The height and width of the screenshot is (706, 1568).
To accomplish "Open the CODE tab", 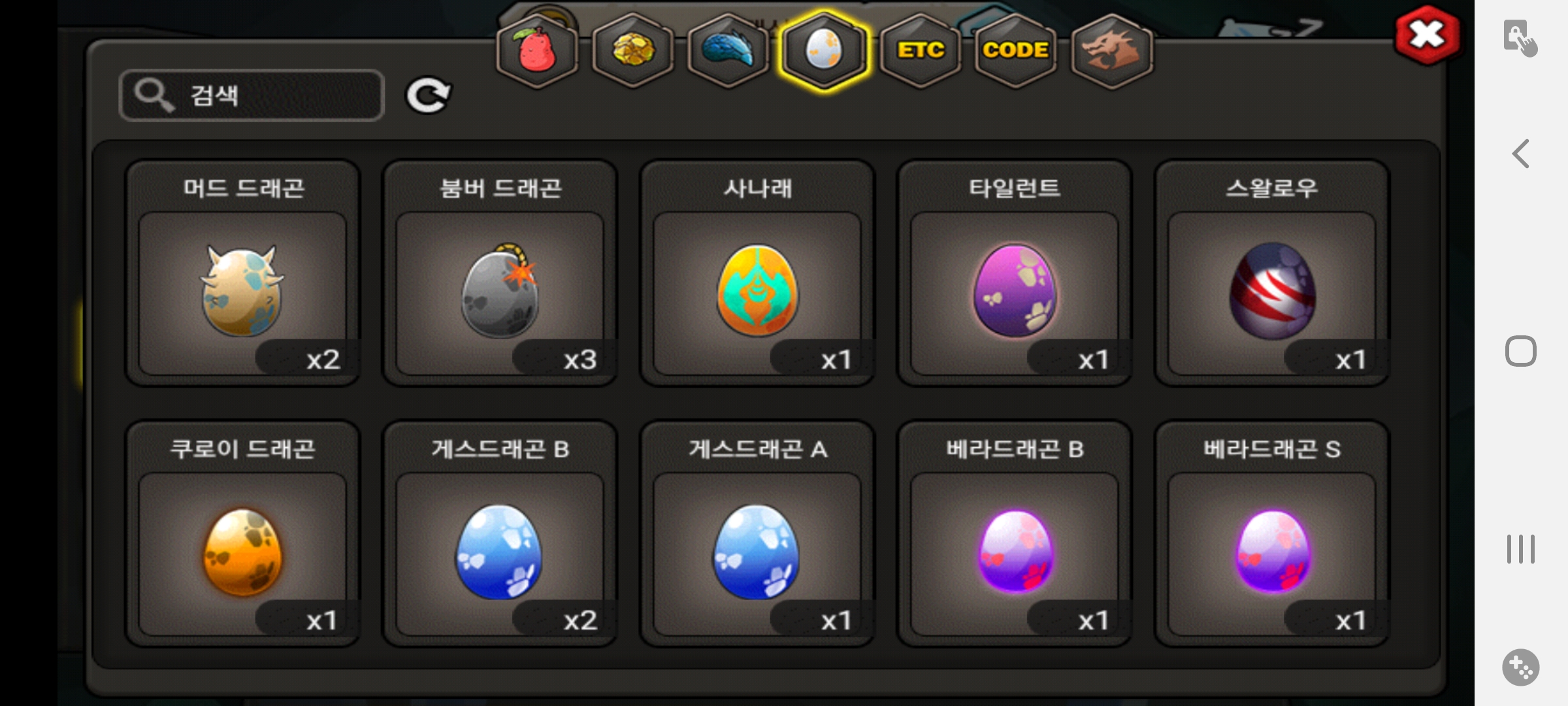I will [x=1016, y=51].
